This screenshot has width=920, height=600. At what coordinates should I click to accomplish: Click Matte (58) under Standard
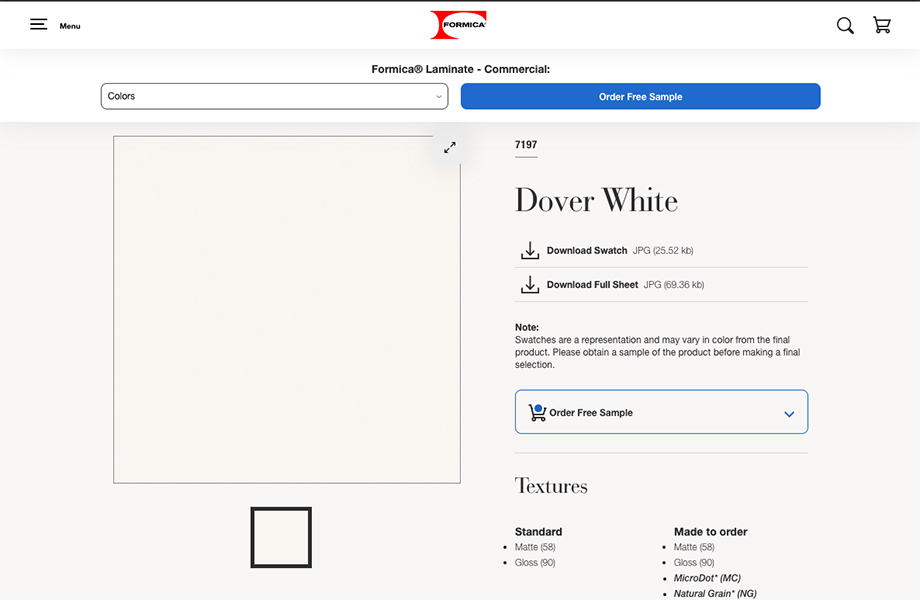point(535,547)
